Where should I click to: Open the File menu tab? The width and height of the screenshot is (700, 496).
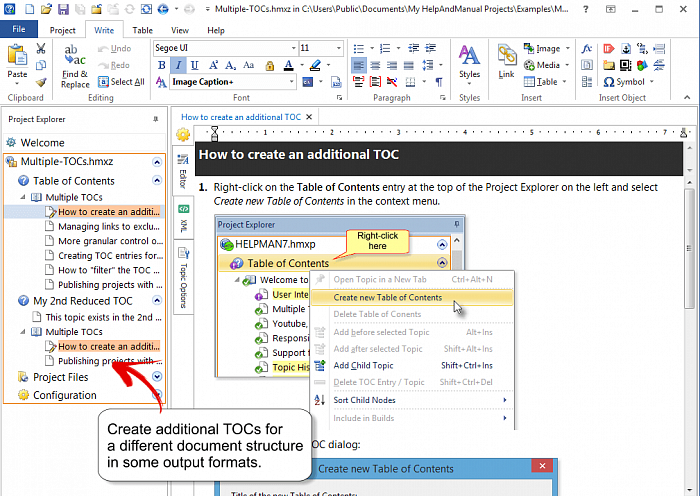[x=19, y=30]
